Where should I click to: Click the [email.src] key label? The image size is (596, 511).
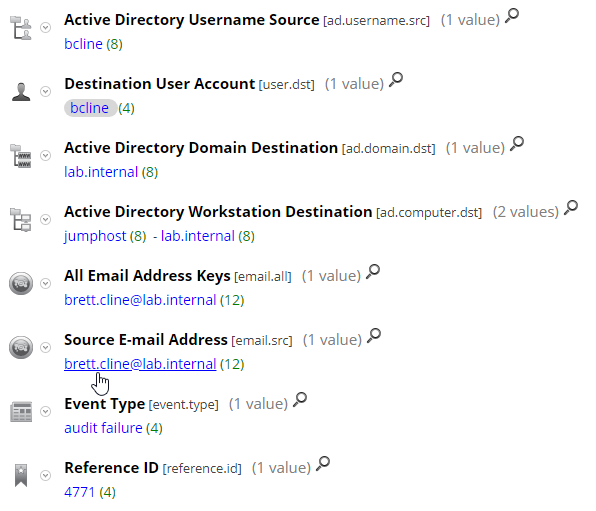coord(262,340)
